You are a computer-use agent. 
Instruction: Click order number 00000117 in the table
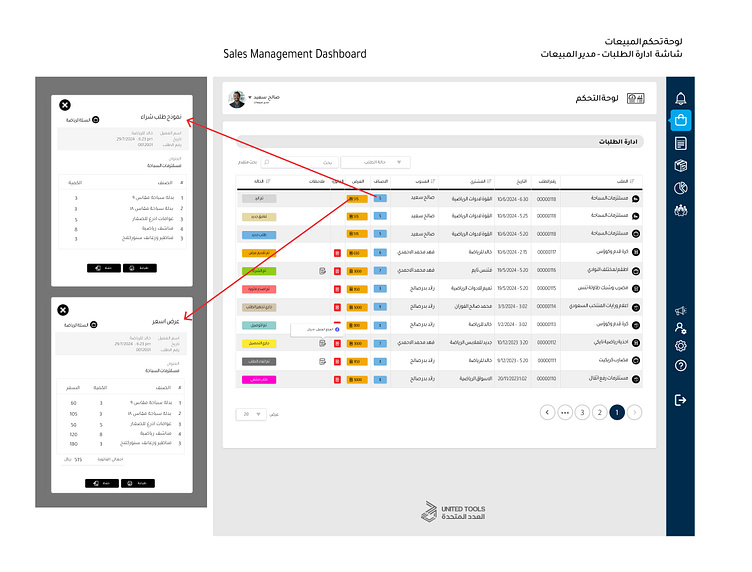(x=546, y=252)
